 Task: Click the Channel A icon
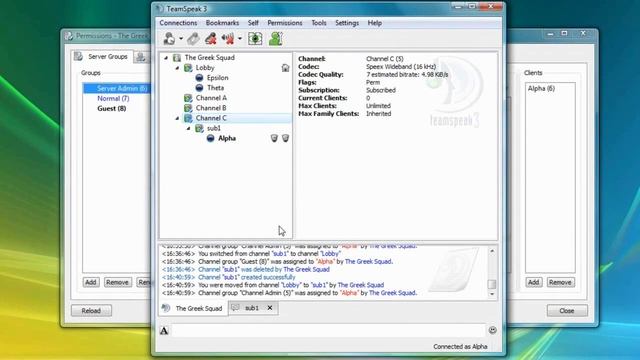[x=188, y=98]
